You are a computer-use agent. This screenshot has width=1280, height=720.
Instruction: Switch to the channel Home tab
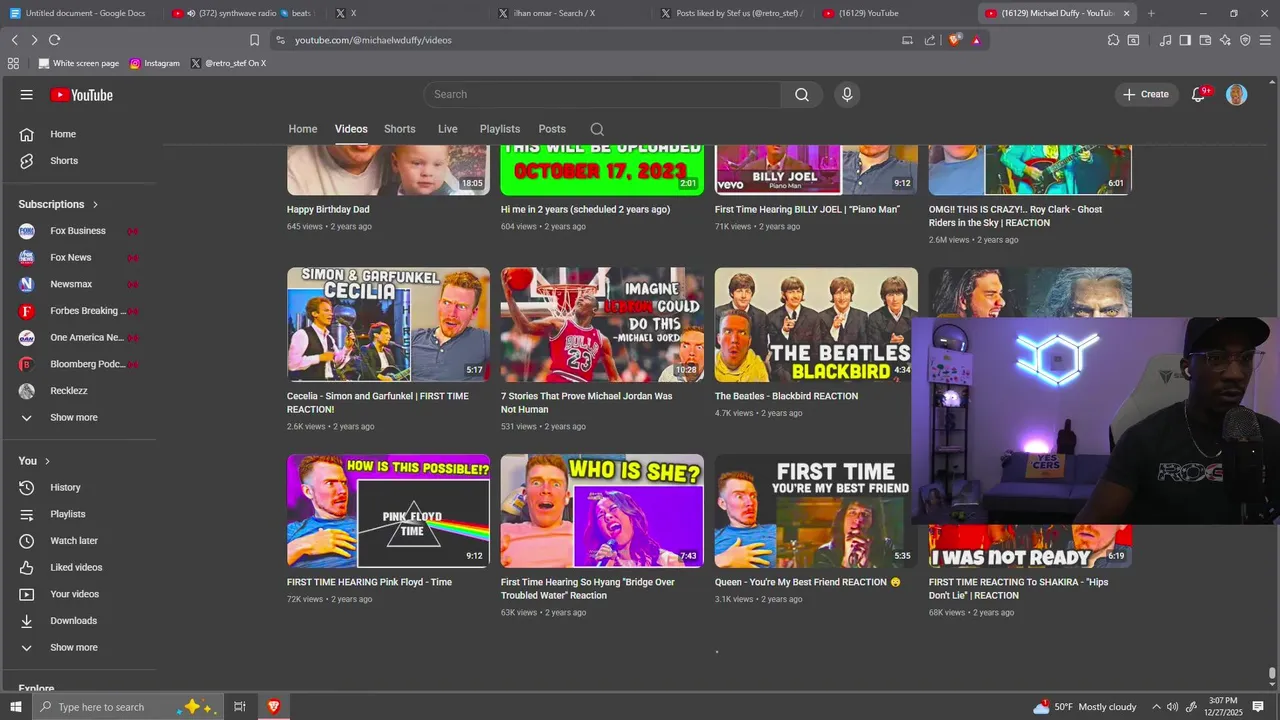[x=303, y=129]
